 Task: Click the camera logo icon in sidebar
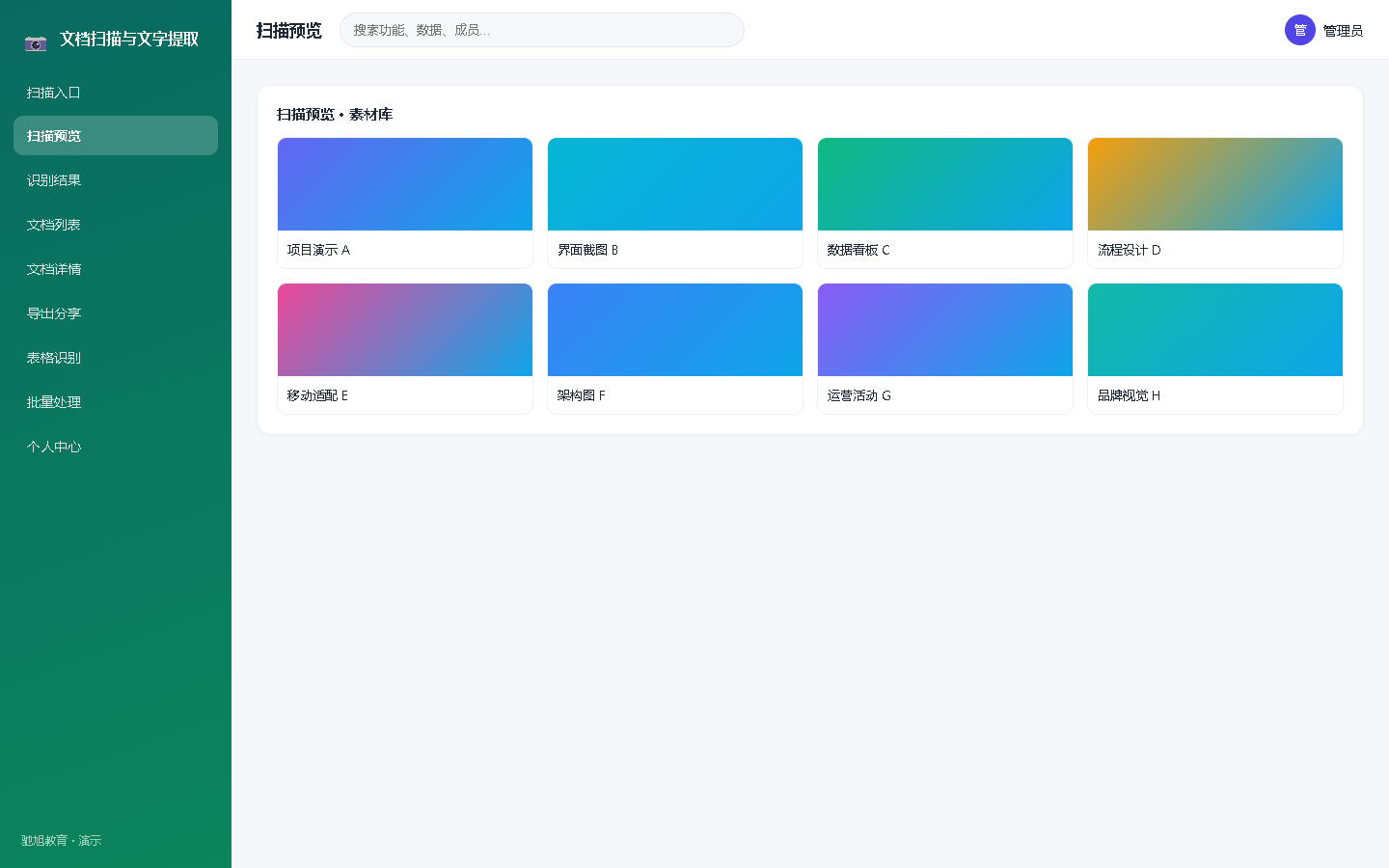point(36,41)
